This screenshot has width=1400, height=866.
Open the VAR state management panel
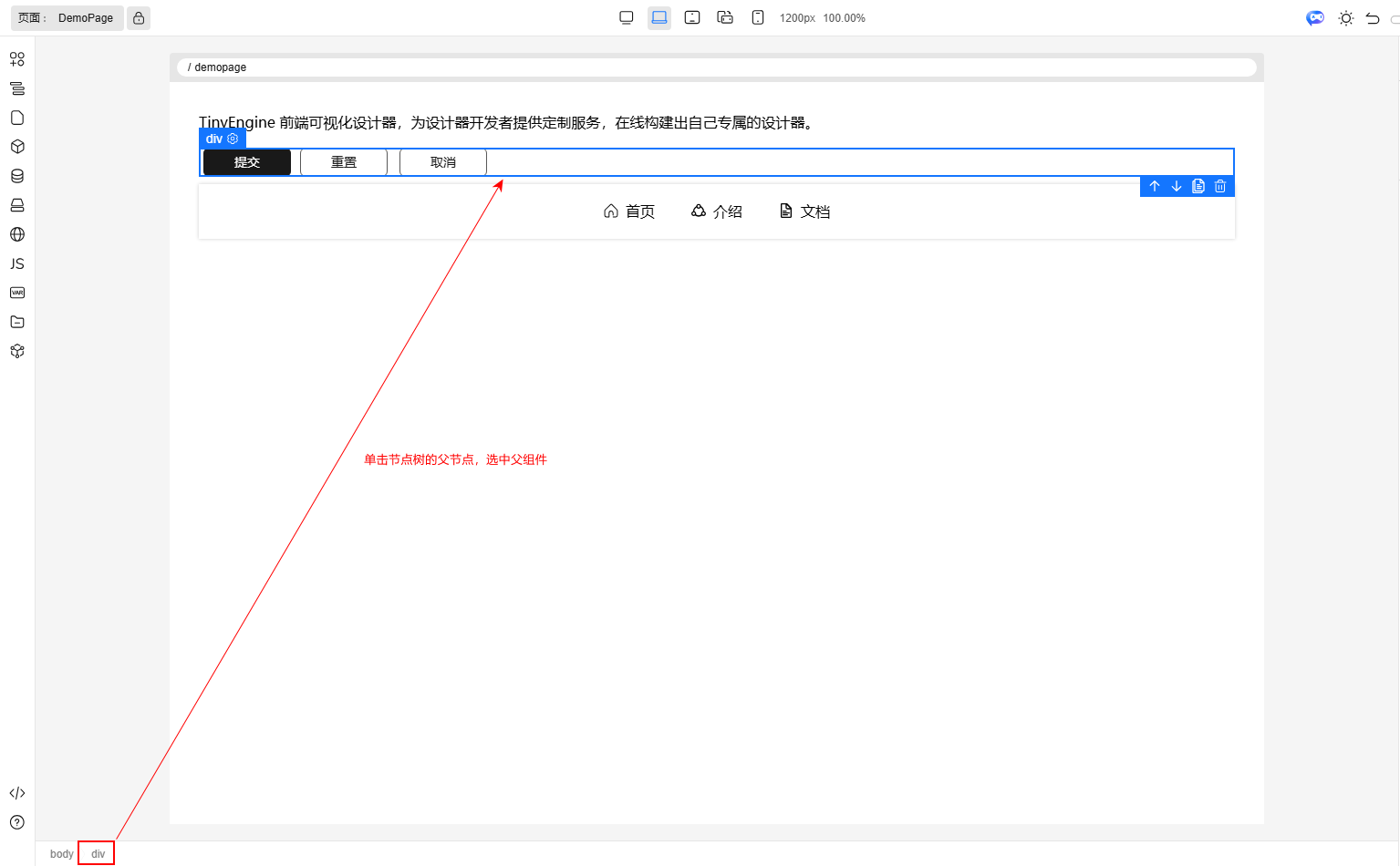(x=17, y=293)
